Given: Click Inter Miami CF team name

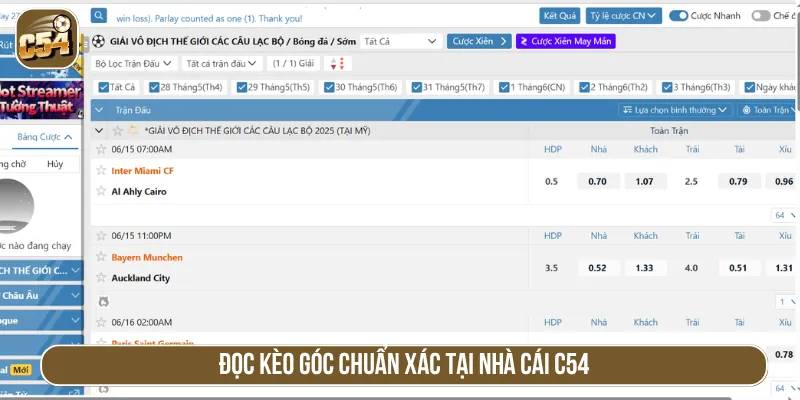Looking at the screenshot, I should tap(142, 171).
